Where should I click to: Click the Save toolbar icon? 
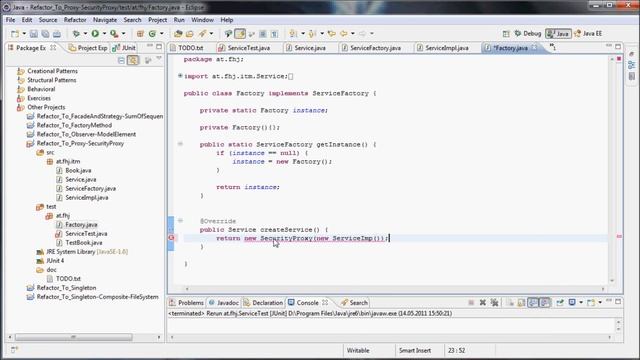(34, 33)
